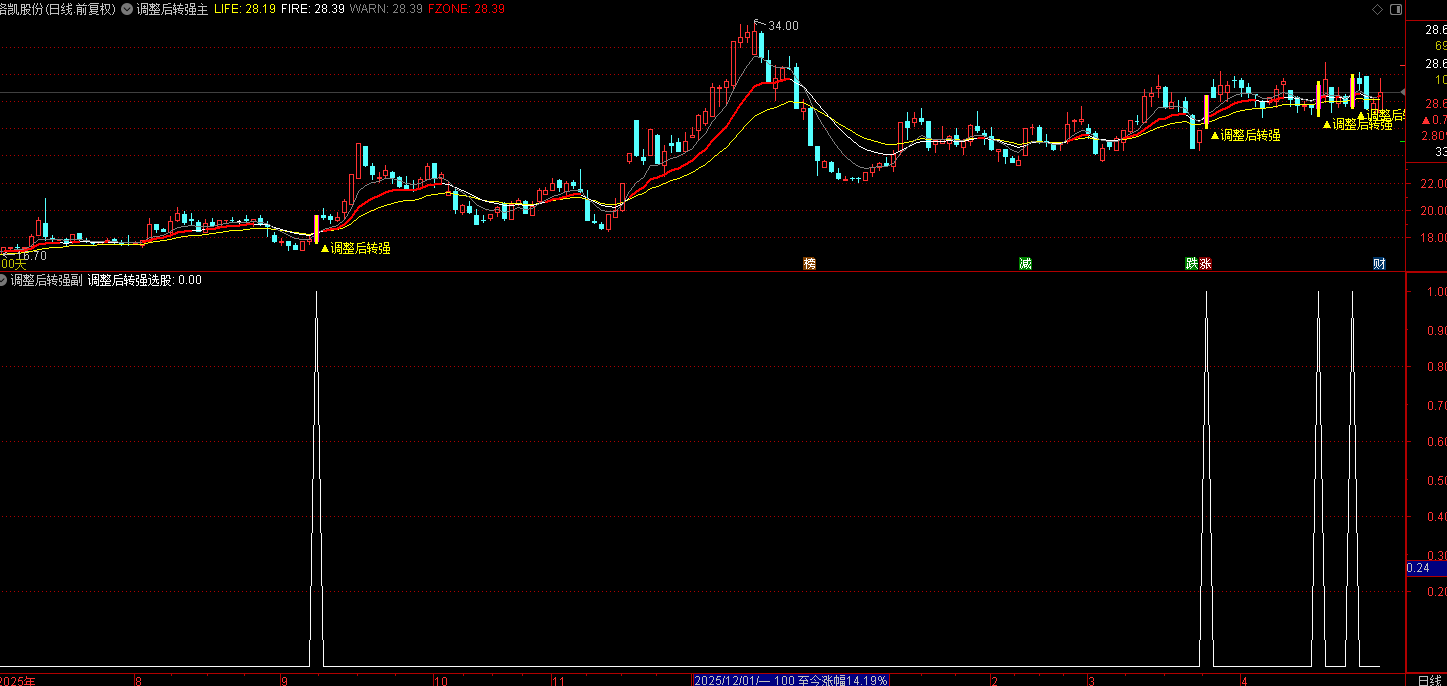Click the 1.00 sub-chart axis label
This screenshot has width=1447, height=686.
coord(1436,292)
